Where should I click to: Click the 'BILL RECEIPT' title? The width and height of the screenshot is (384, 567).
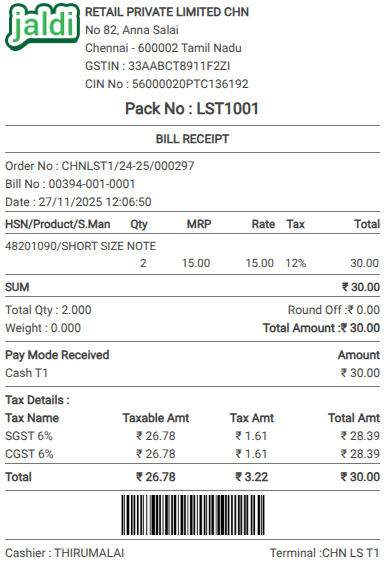[192, 139]
